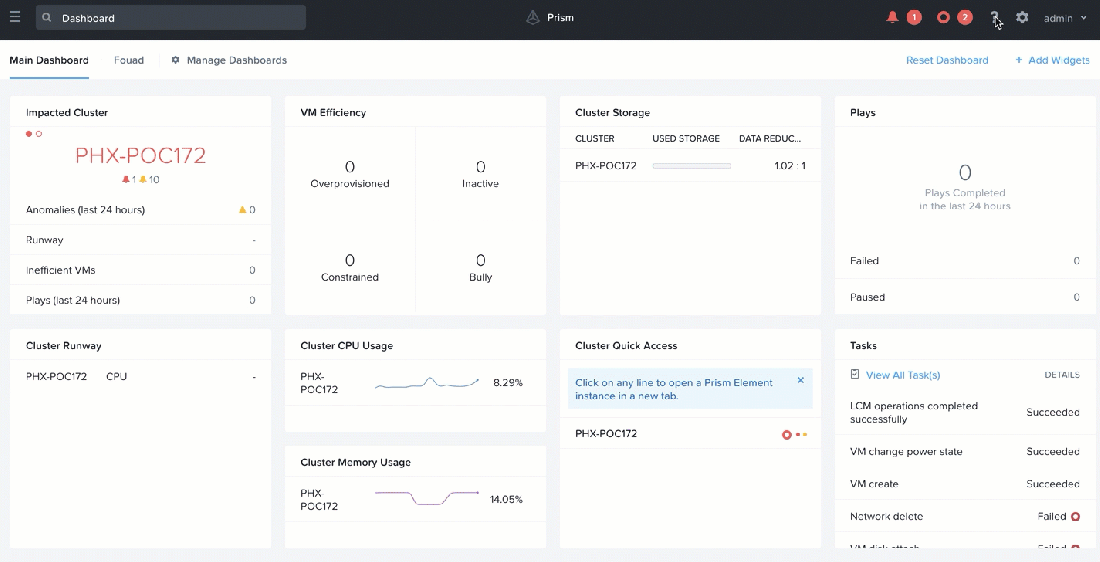Click Plays (last 24 hours) row

click(x=140, y=300)
